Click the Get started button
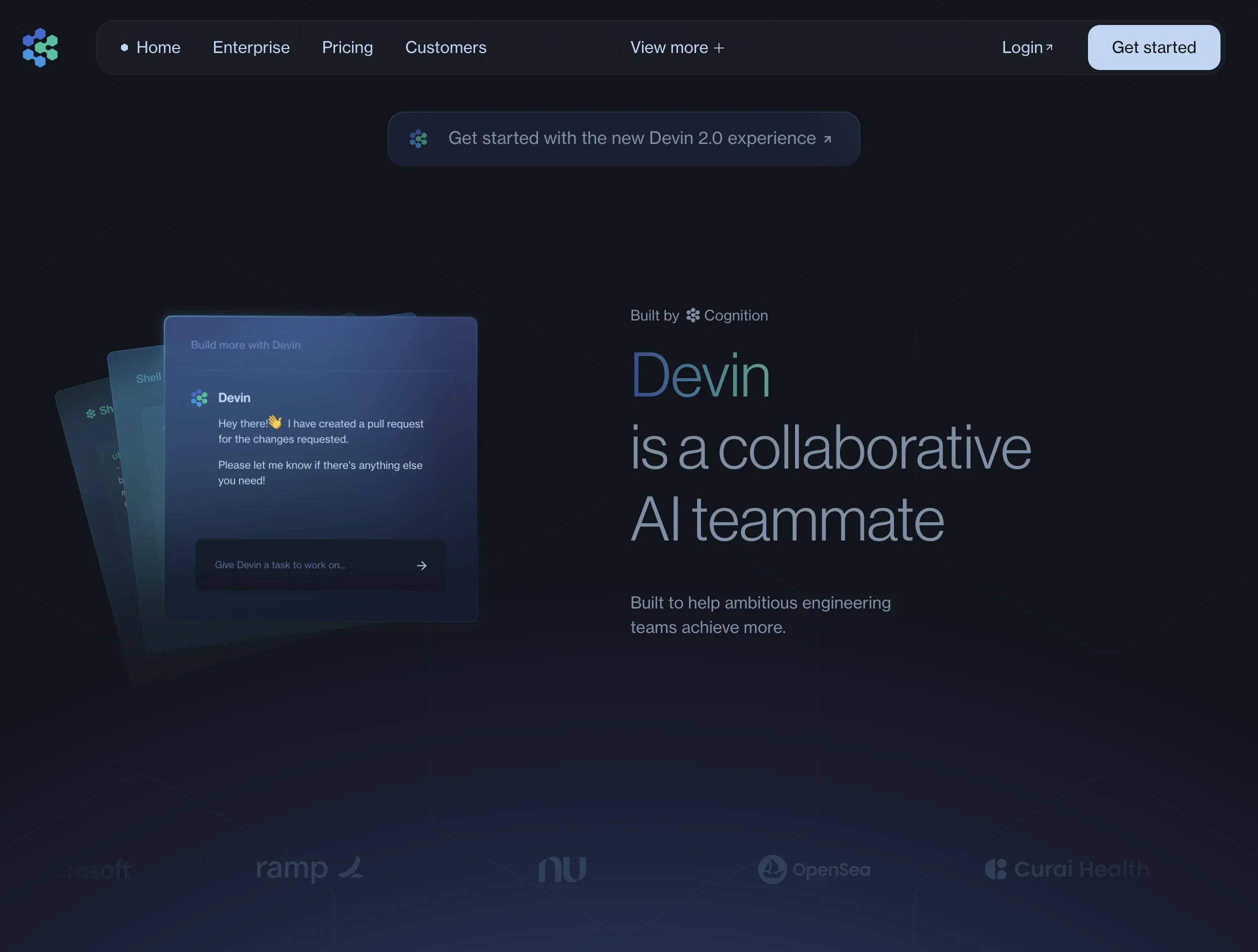The width and height of the screenshot is (1258, 952). (x=1153, y=47)
